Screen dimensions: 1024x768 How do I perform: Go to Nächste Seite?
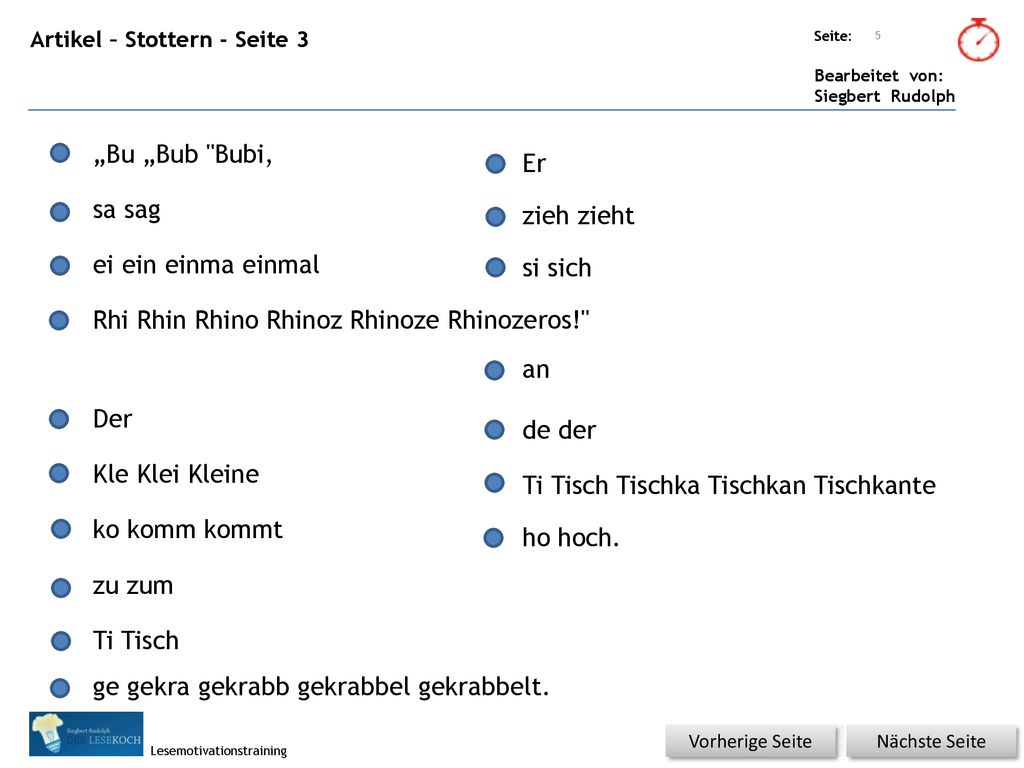pyautogui.click(x=931, y=741)
